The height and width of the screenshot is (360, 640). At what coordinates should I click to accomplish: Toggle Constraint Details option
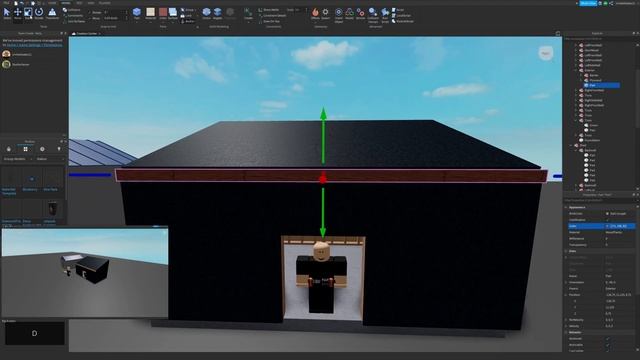point(272,16)
